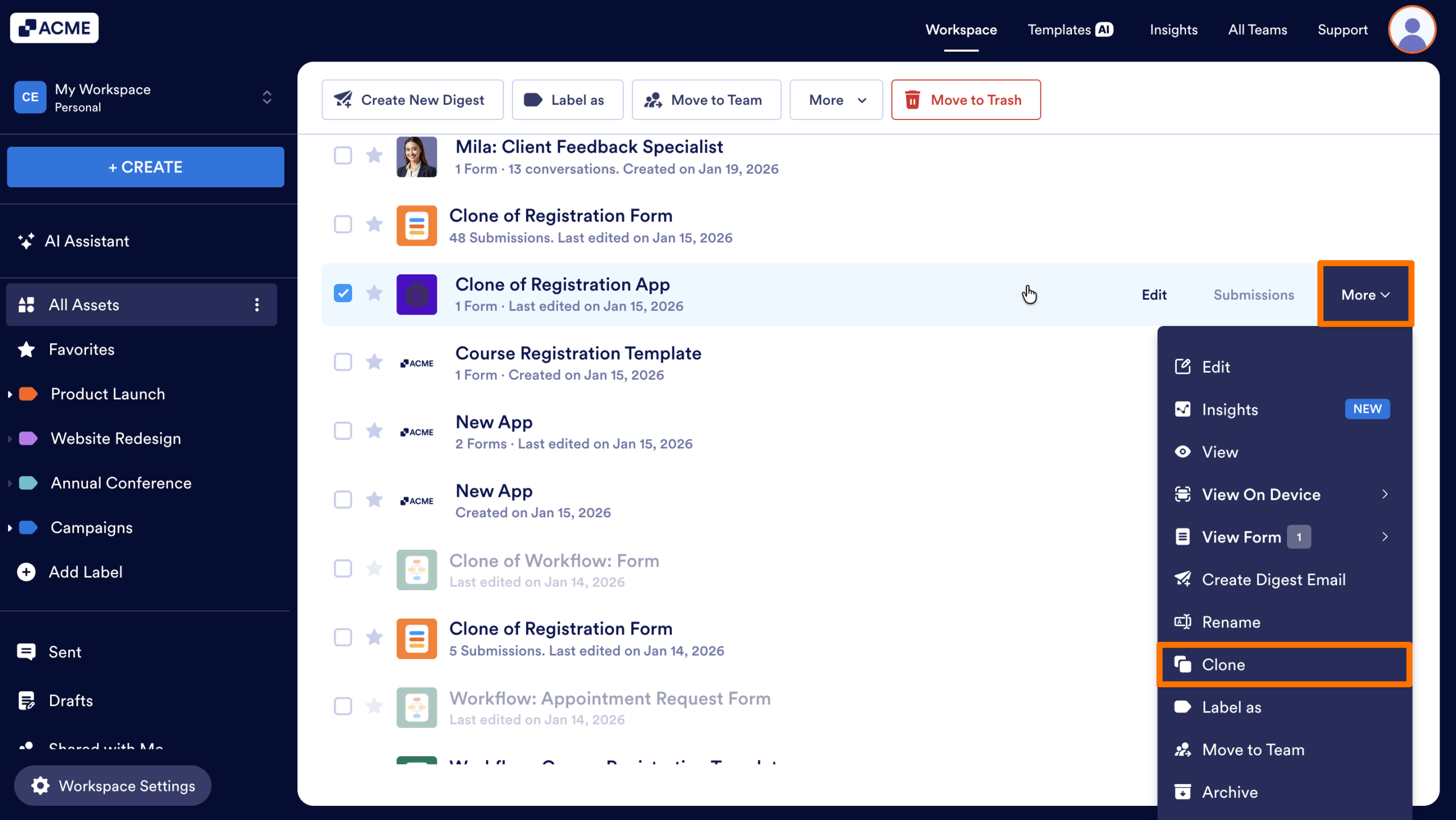Screen dimensions: 1456x820
Task: Select the AI Assistant sparkle icon
Action: pyautogui.click(x=26, y=241)
